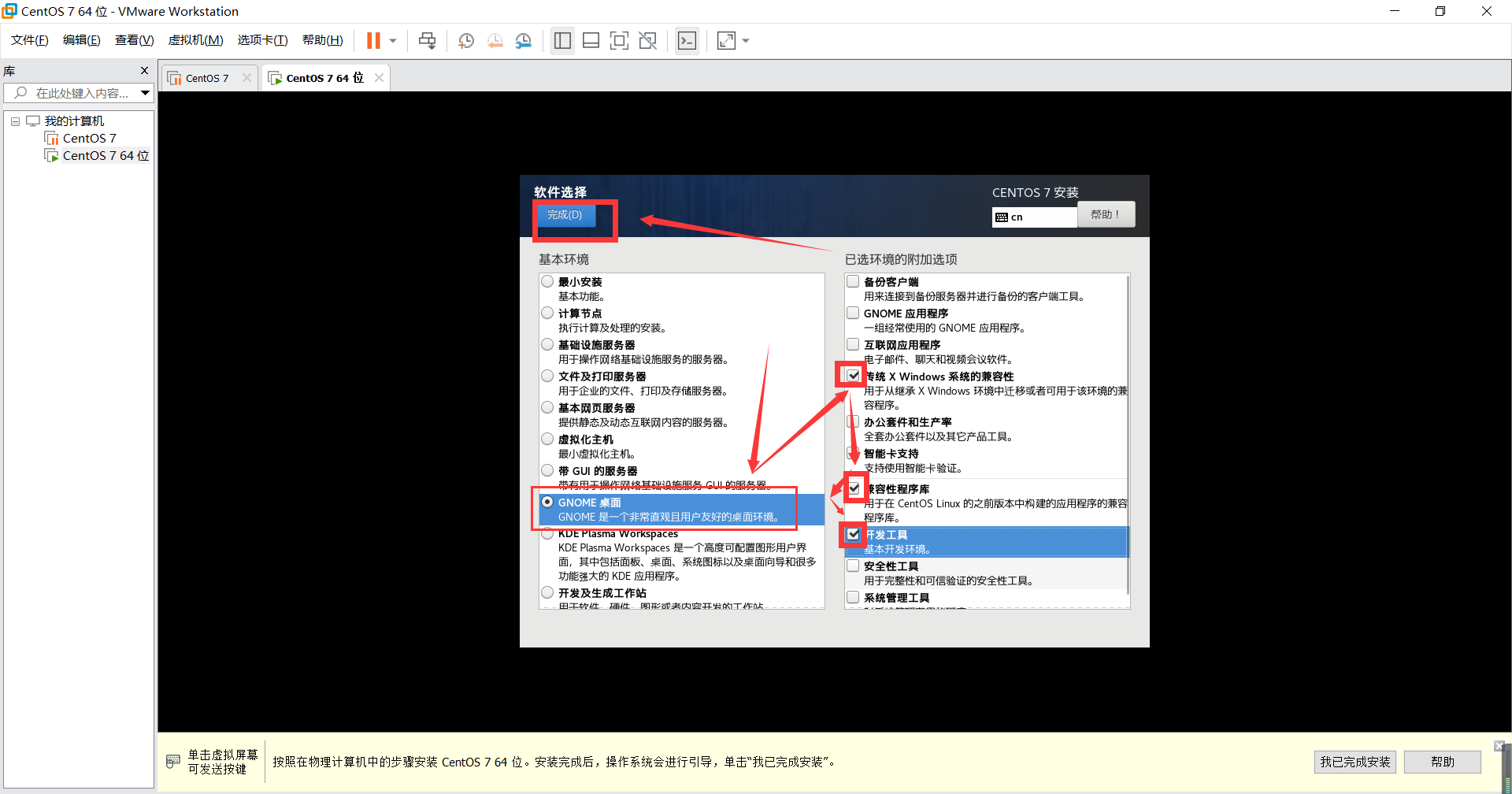Click the 帮助 button in bottom bar
Screen dimensions: 1512x794
tap(1443, 762)
